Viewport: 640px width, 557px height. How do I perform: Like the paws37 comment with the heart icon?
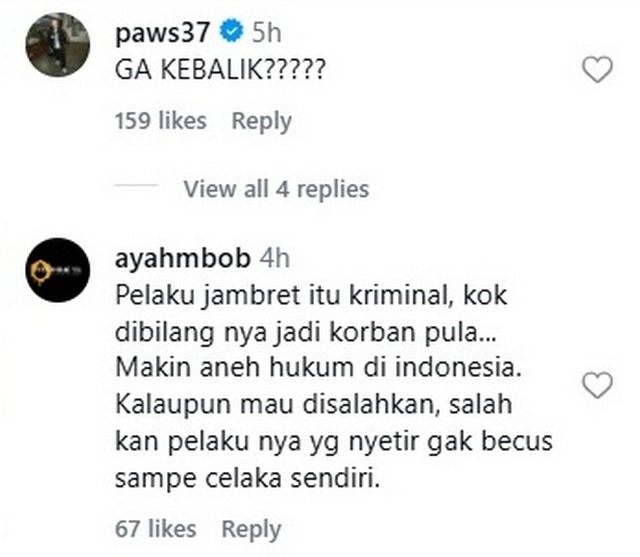(597, 70)
